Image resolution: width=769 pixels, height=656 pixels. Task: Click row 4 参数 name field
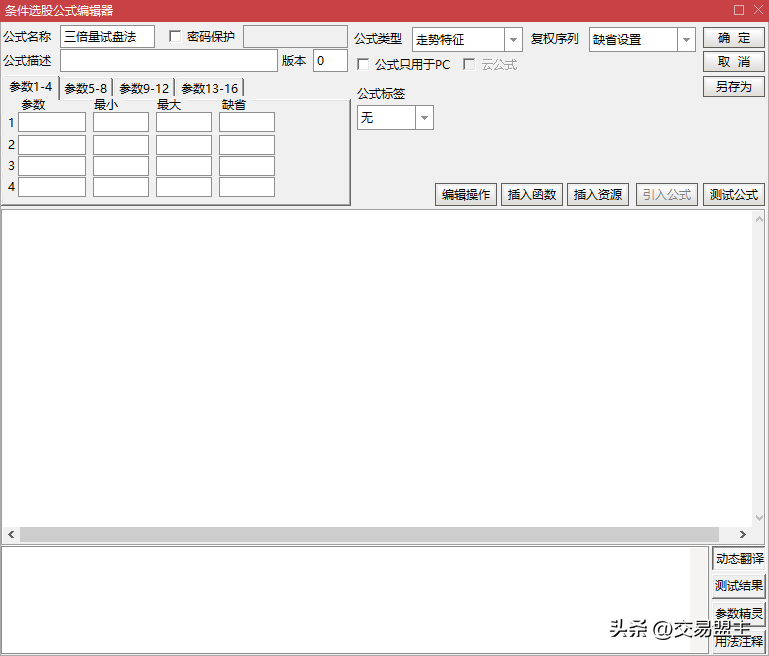[x=52, y=187]
